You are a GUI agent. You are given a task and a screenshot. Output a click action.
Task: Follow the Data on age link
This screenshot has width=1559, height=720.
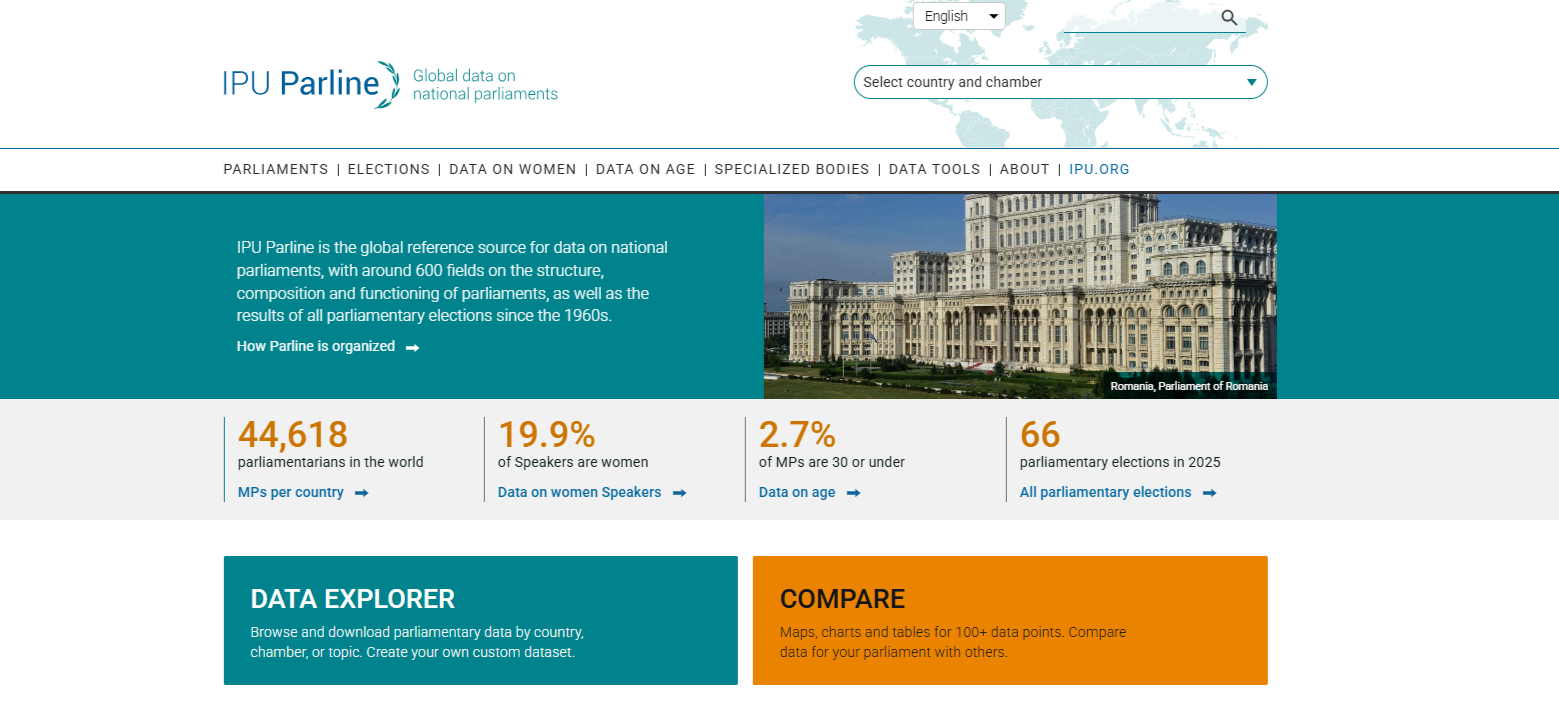click(x=797, y=493)
